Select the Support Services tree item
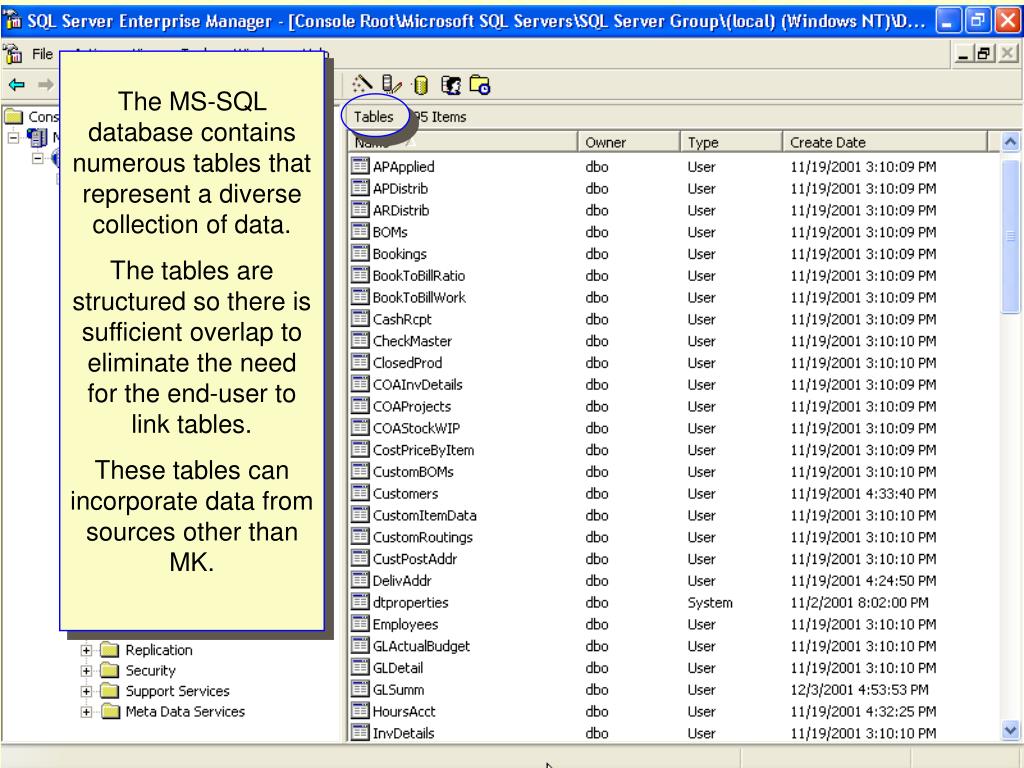This screenshot has width=1024, height=768. click(x=177, y=691)
